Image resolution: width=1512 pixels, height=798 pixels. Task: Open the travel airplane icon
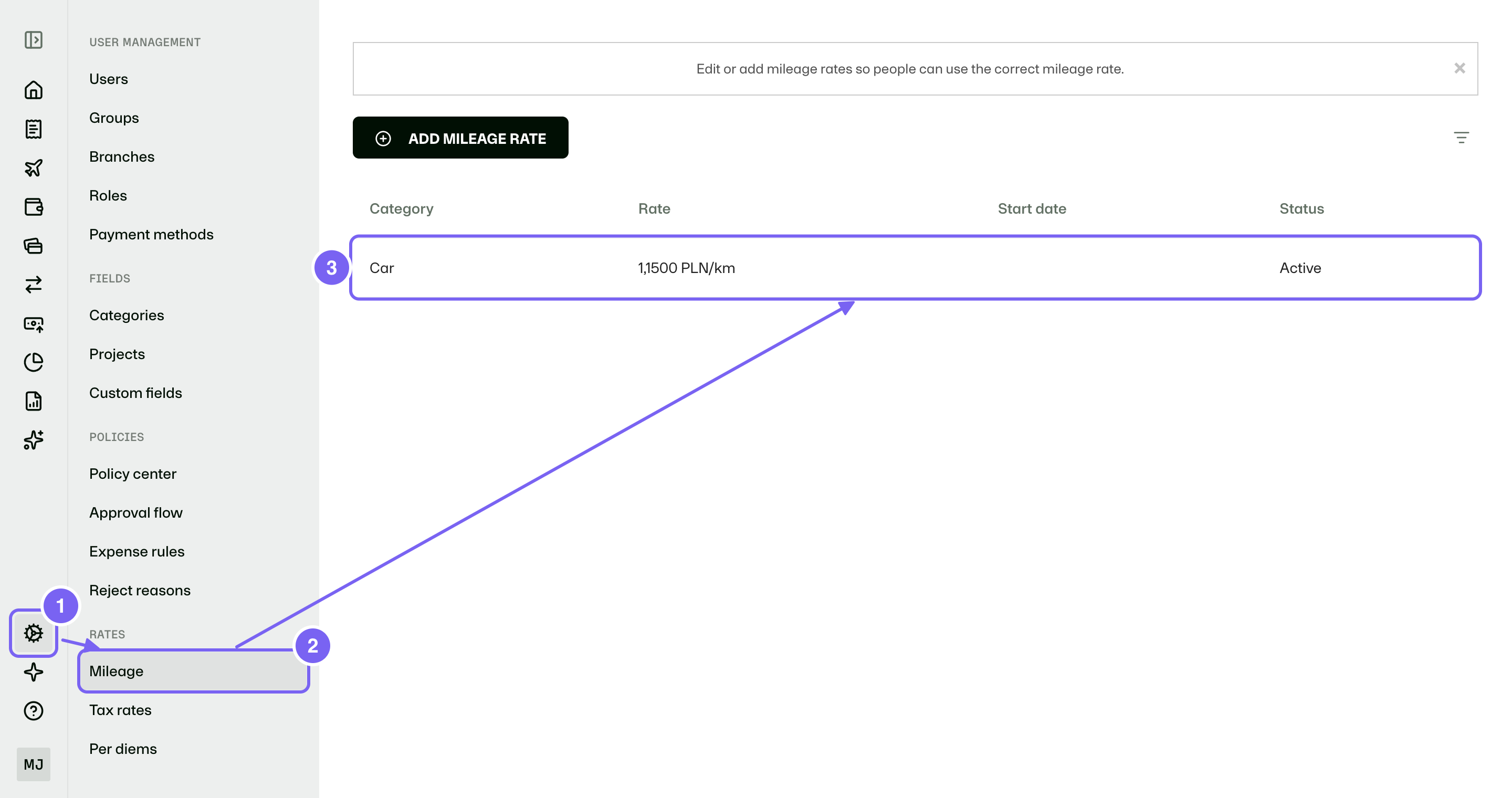34,168
